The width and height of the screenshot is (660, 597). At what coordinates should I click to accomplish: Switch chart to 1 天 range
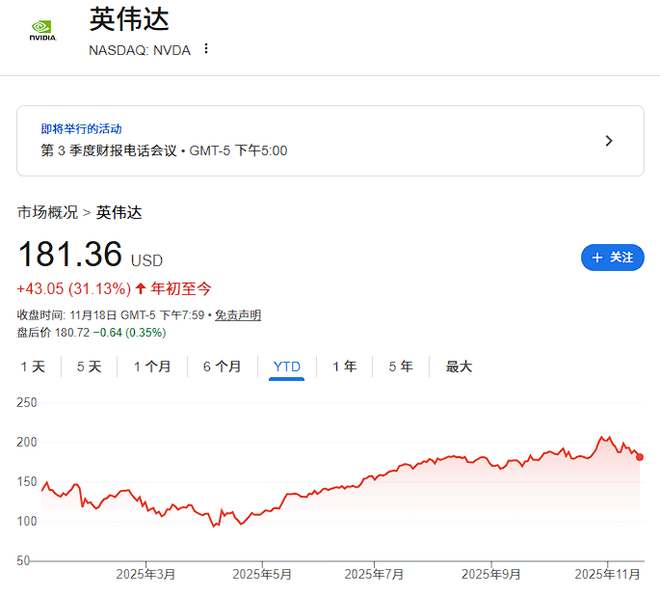click(x=33, y=367)
